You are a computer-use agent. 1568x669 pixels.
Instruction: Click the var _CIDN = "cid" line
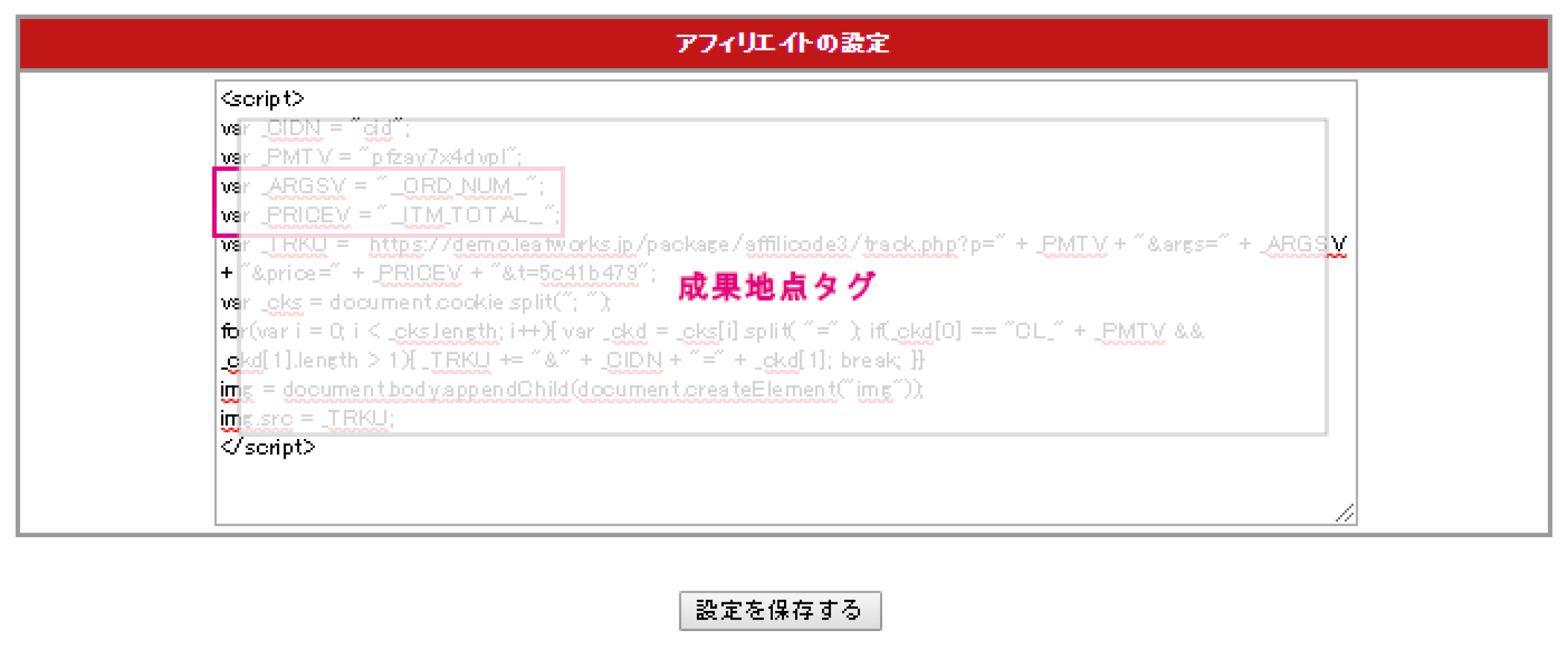pos(316,128)
